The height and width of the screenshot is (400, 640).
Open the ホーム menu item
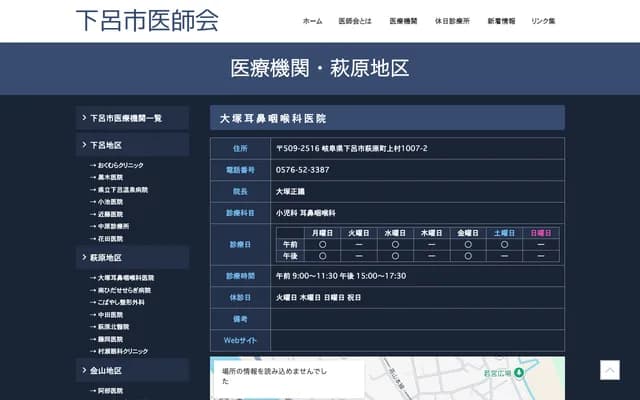(x=312, y=21)
